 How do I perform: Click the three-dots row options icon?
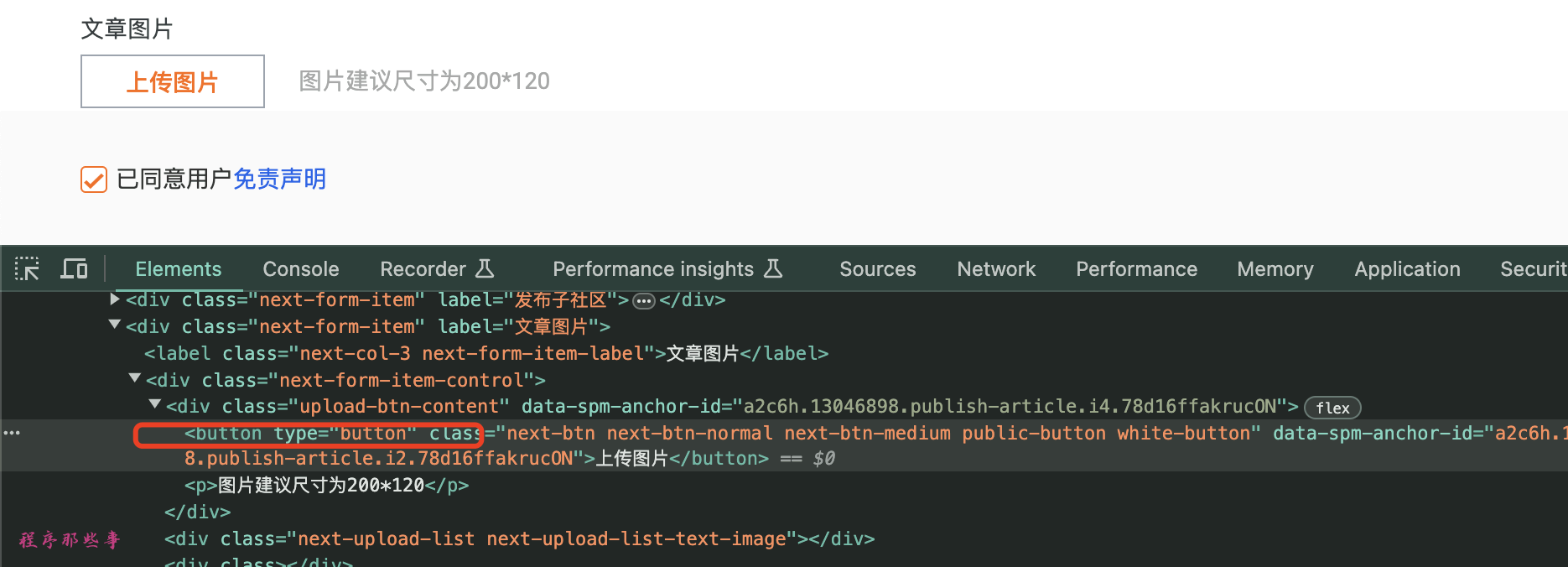[12, 433]
